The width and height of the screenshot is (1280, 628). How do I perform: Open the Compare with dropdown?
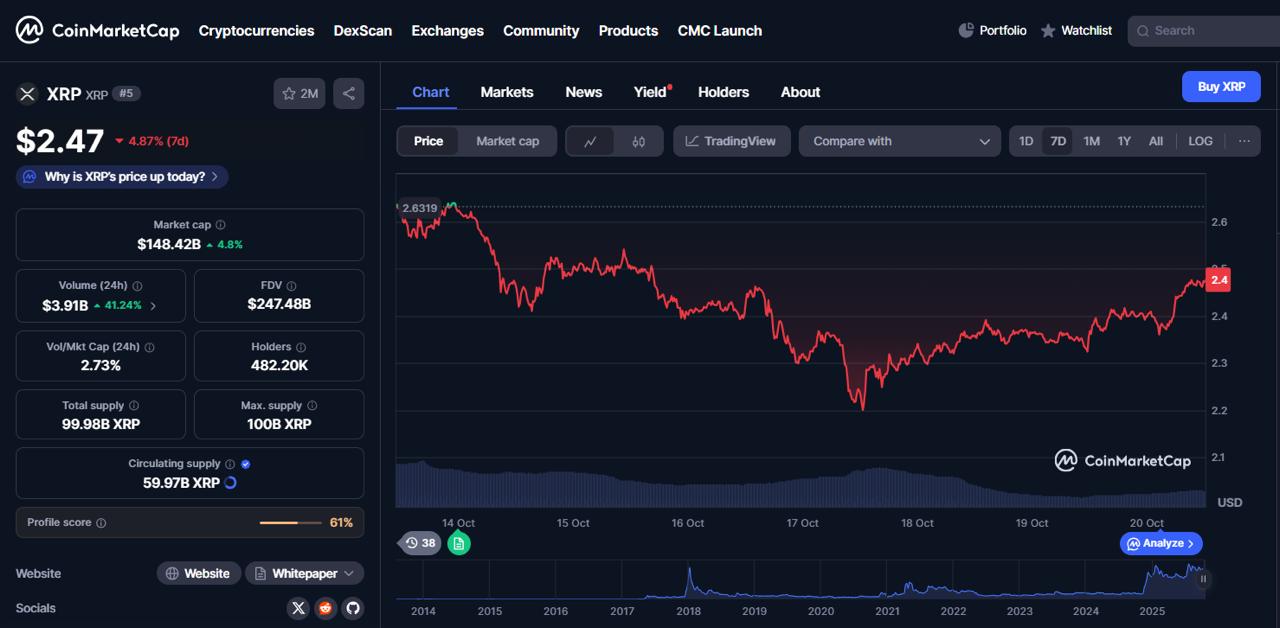[x=899, y=141]
